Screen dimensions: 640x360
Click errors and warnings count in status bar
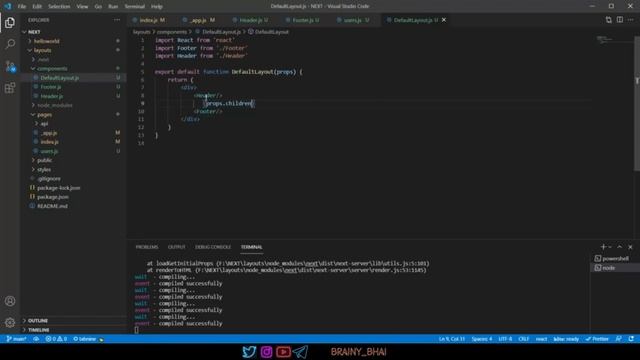56,339
